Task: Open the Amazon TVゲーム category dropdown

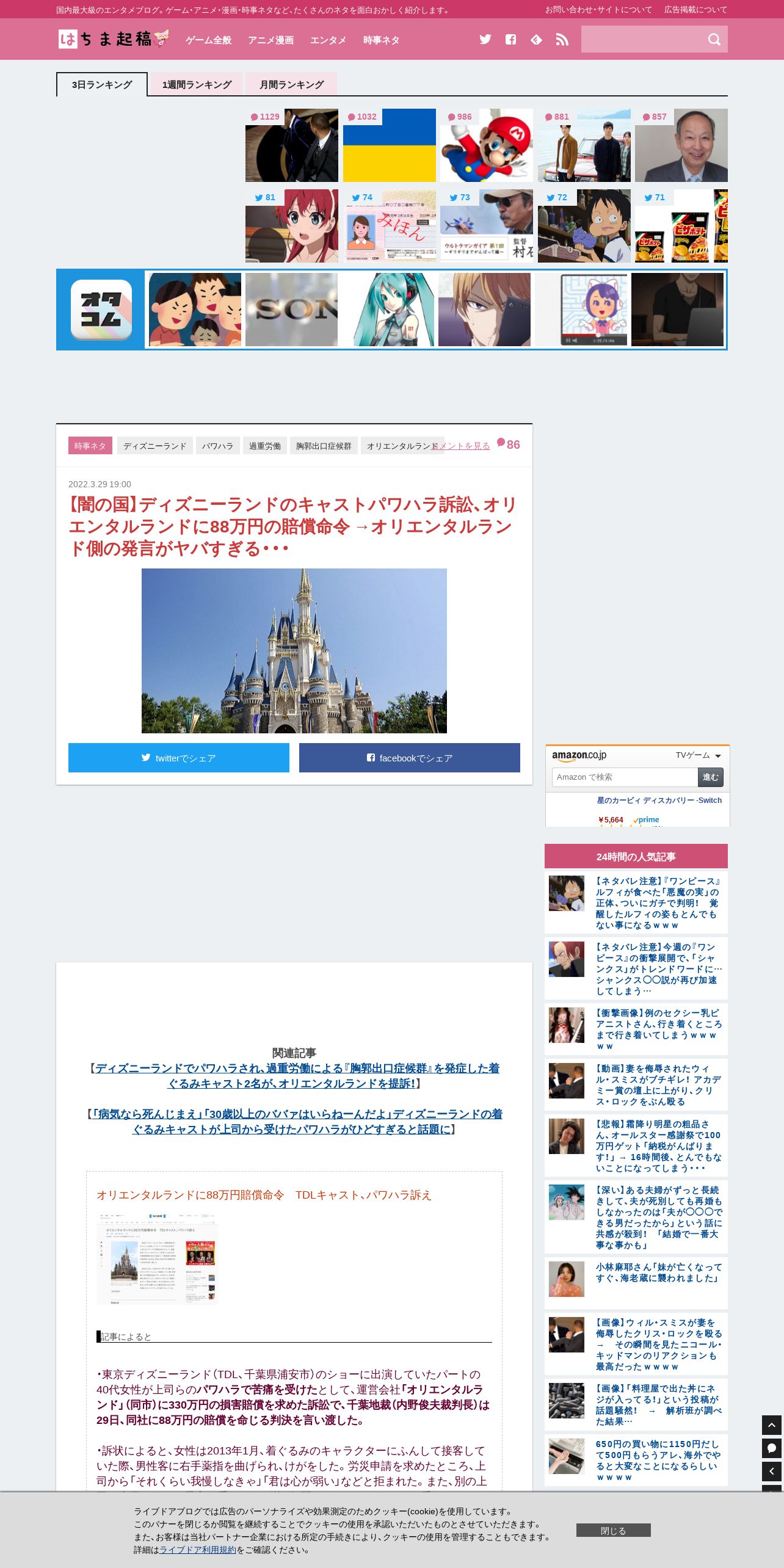Action: pyautogui.click(x=698, y=756)
